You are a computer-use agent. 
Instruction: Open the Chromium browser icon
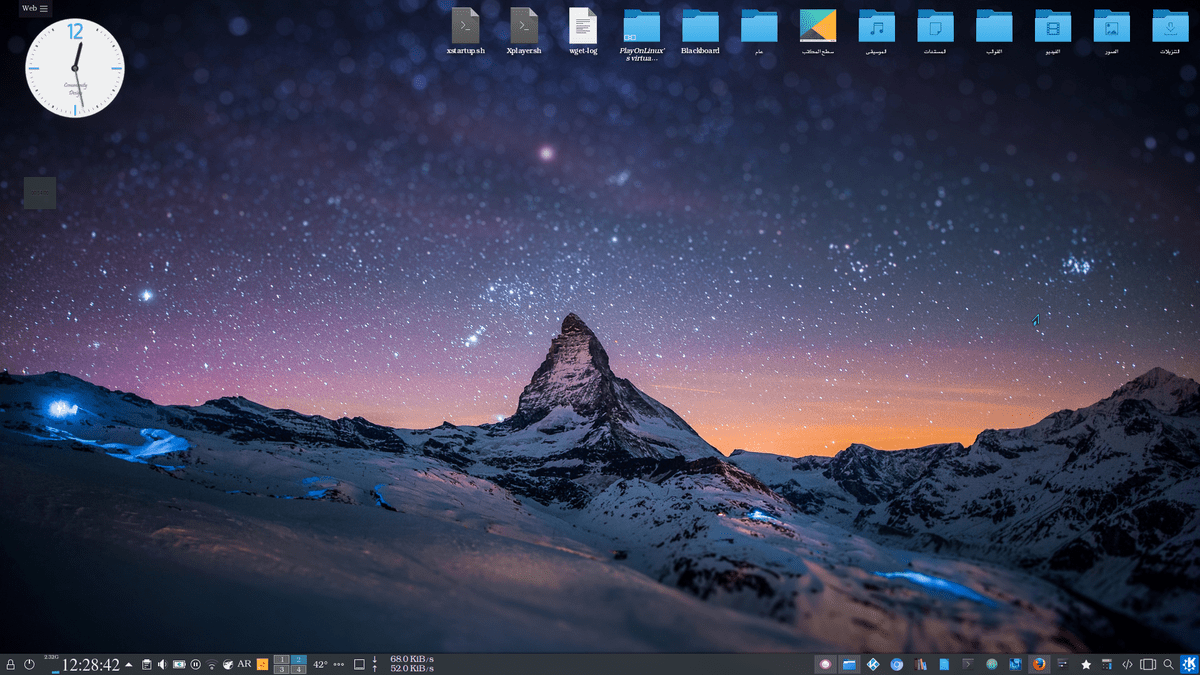[897, 664]
